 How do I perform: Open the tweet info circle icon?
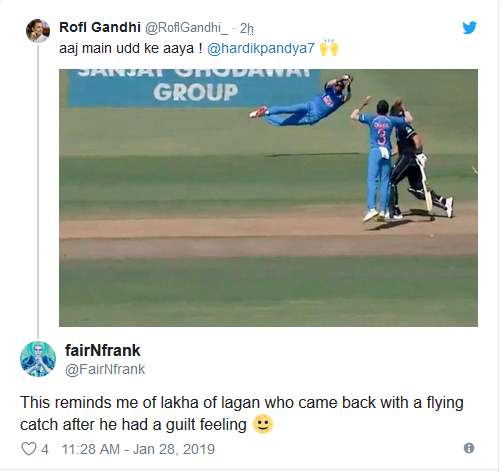[x=469, y=448]
